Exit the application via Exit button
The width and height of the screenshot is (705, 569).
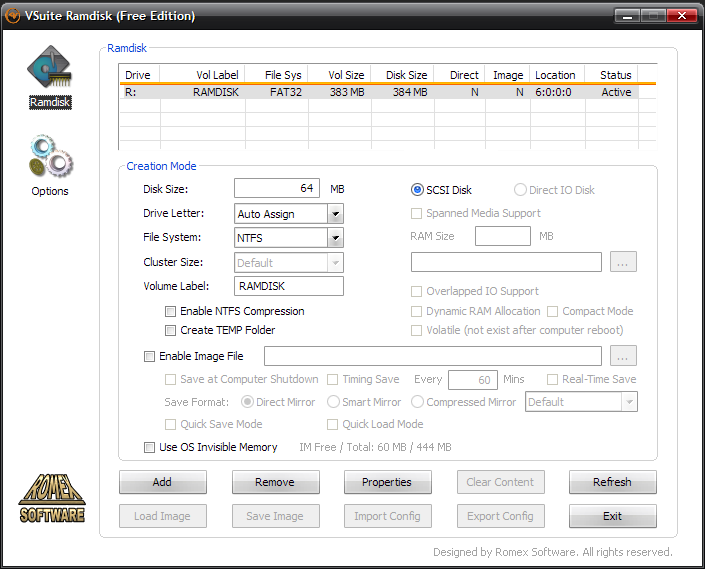click(613, 516)
